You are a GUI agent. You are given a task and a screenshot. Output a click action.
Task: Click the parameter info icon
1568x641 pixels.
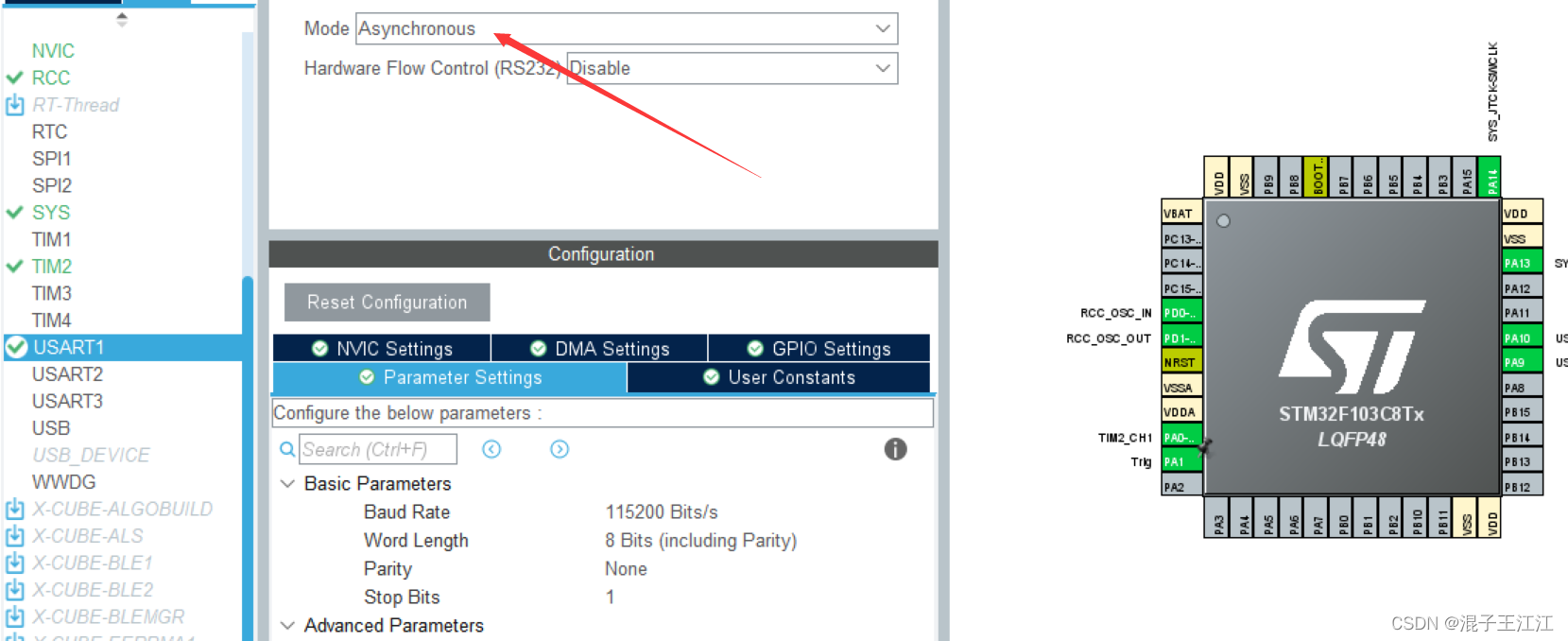coord(895,449)
